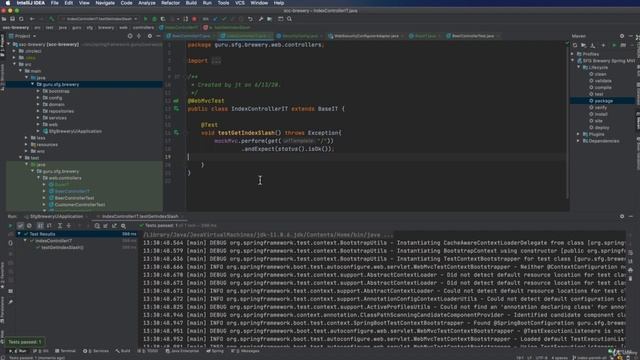Switch to the SfgBreweryUiApplication run tab

56,216
